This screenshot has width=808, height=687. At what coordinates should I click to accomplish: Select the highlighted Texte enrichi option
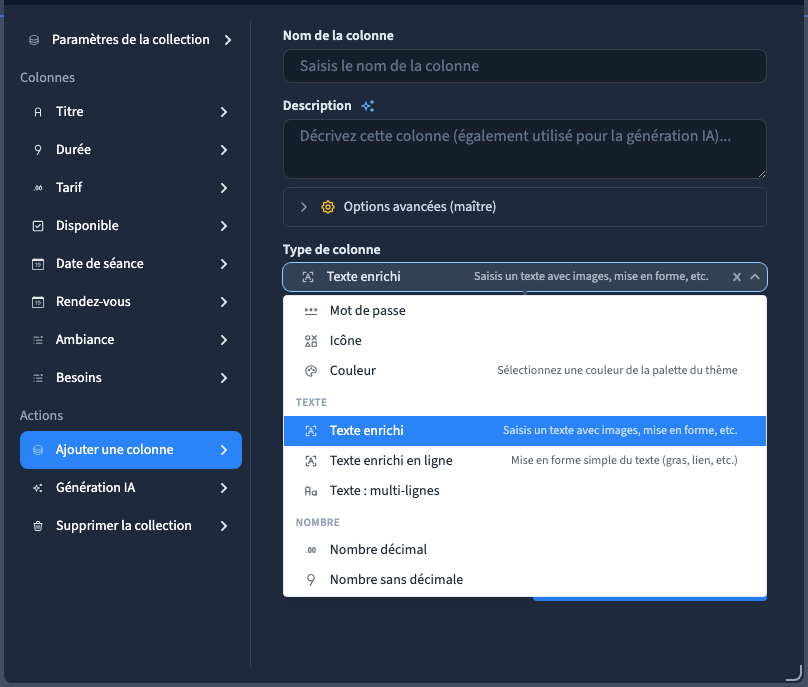[525, 431]
